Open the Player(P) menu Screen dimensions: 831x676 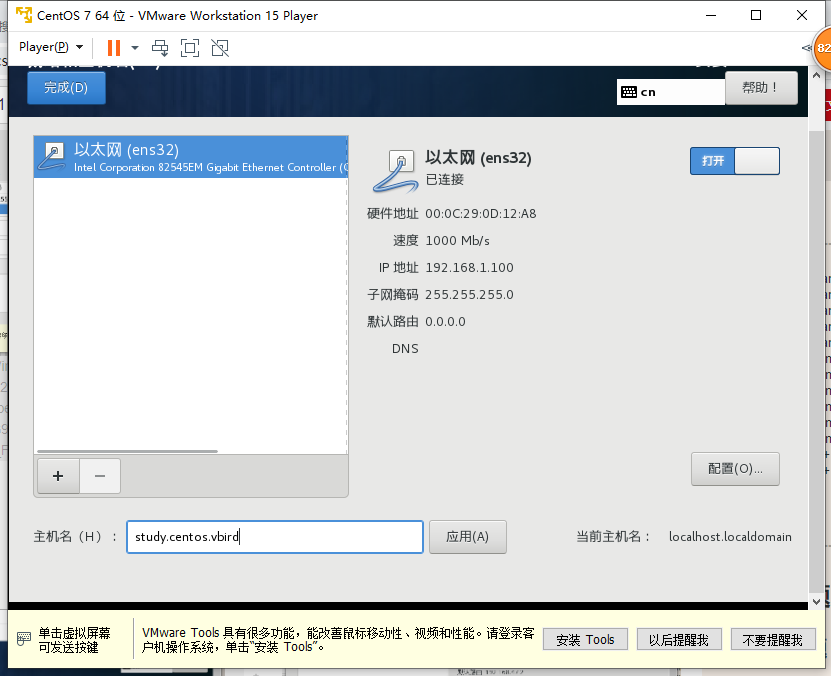(43, 47)
